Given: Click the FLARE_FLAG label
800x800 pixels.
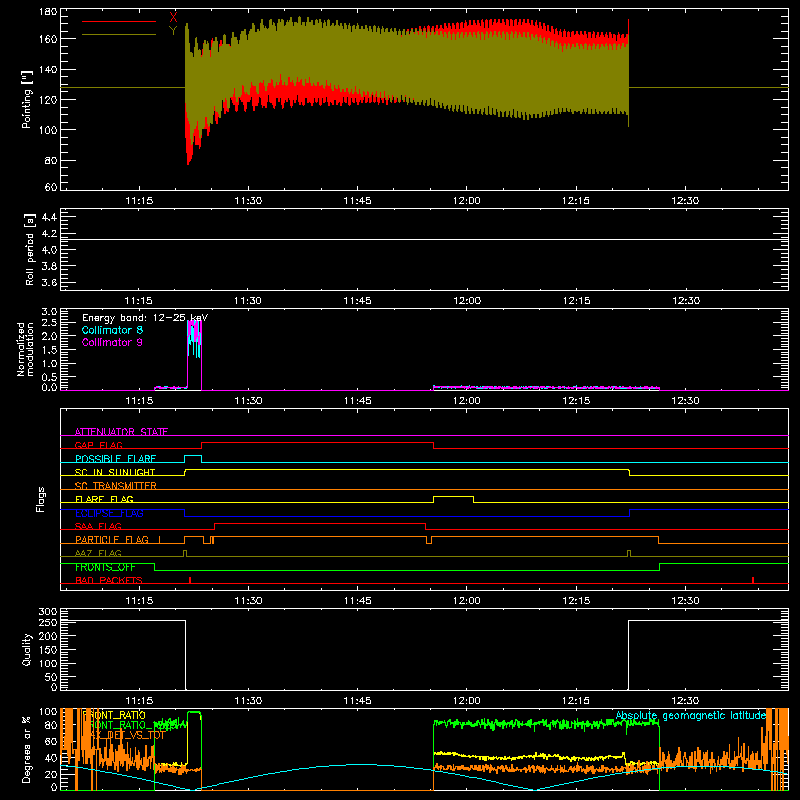Looking at the screenshot, I should pos(104,499).
